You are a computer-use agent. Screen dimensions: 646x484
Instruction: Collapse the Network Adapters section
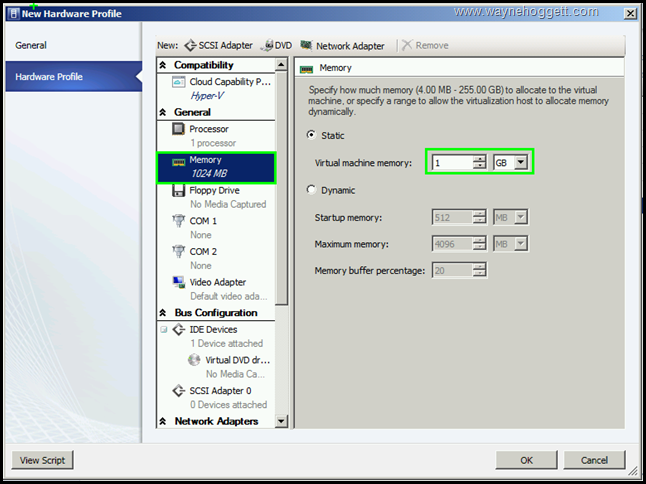pos(163,421)
